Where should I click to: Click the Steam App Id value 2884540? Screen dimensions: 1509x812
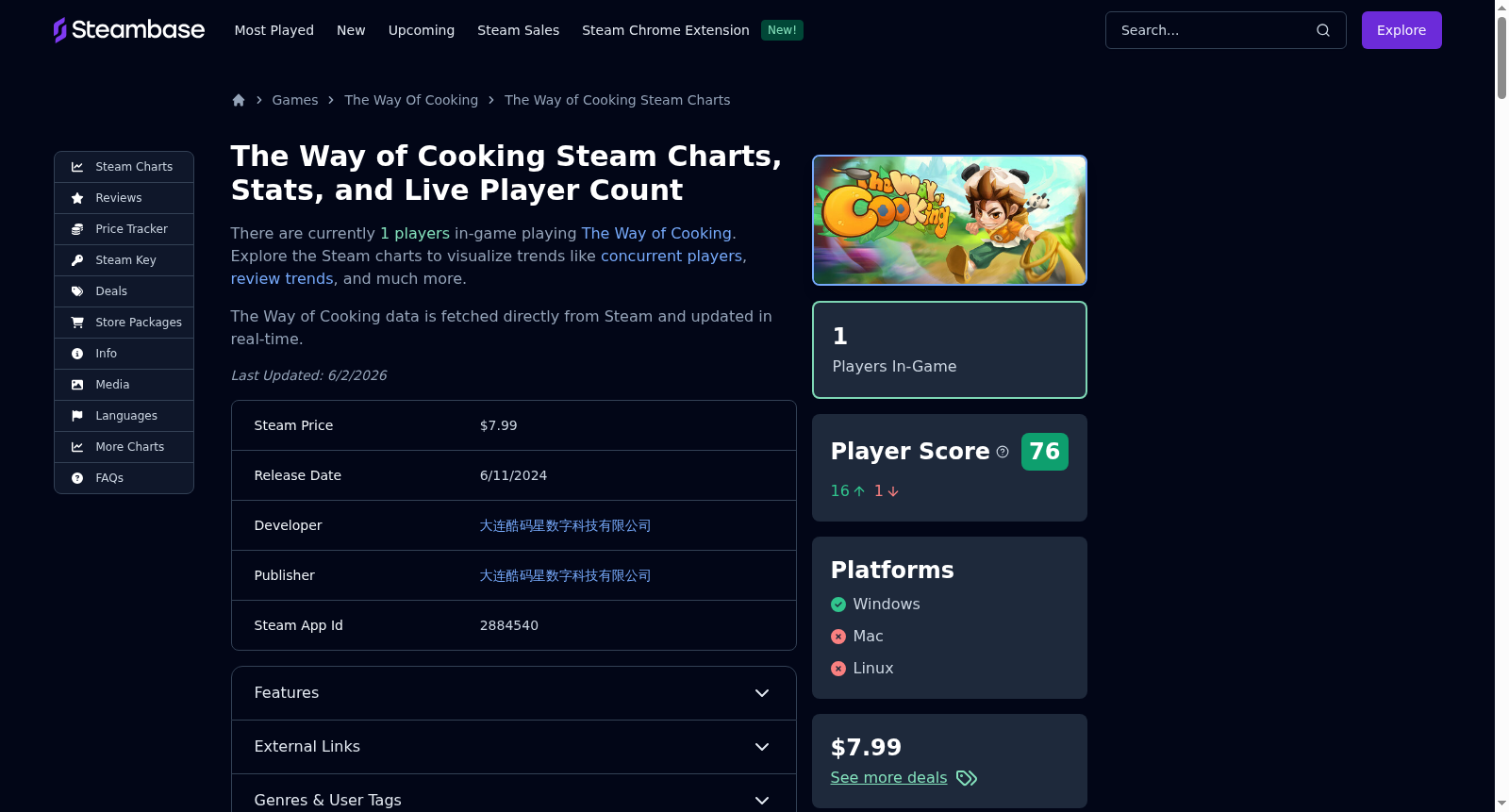[x=509, y=625]
